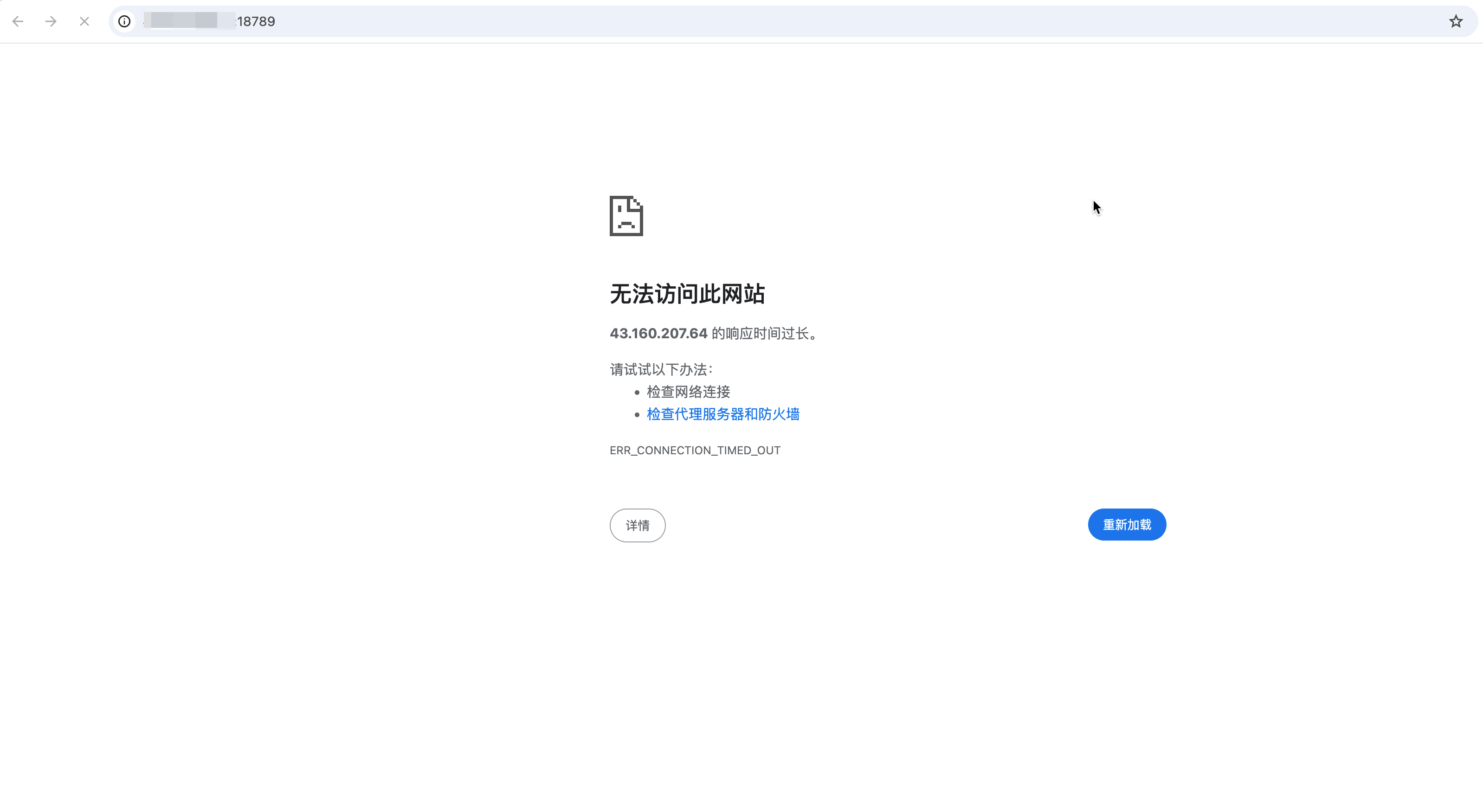This screenshot has width=1483, height=812.
Task: Click the IP address 43.160.207.64 text
Action: coord(658,333)
